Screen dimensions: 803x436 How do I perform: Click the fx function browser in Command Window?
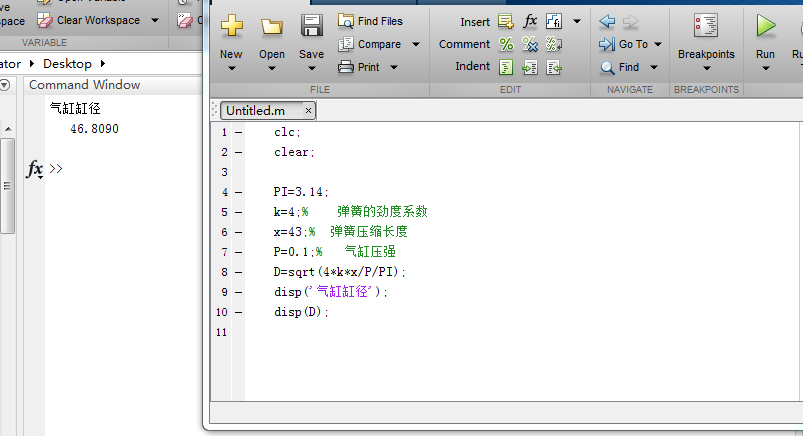34,169
